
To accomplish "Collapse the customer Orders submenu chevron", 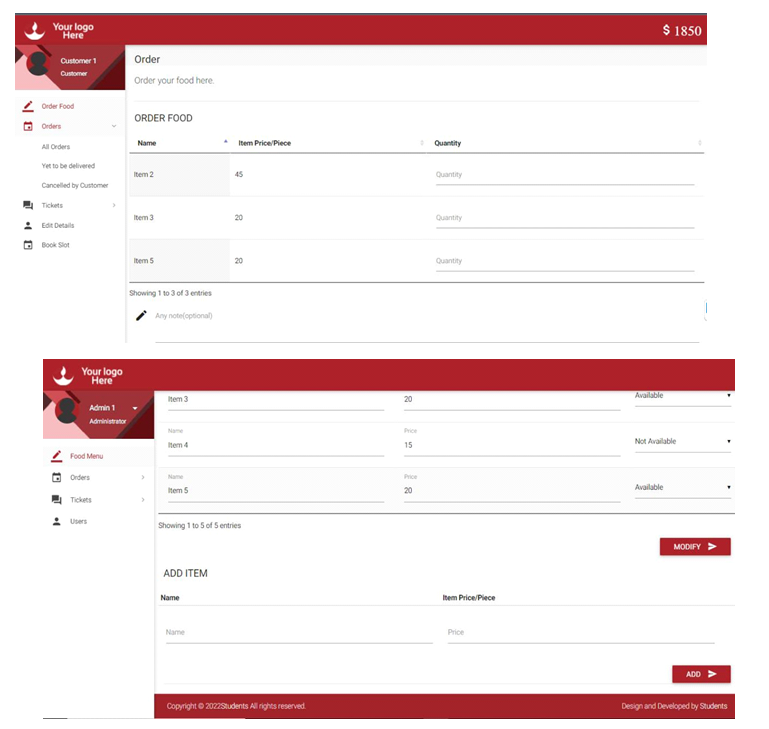I will click(x=114, y=126).
